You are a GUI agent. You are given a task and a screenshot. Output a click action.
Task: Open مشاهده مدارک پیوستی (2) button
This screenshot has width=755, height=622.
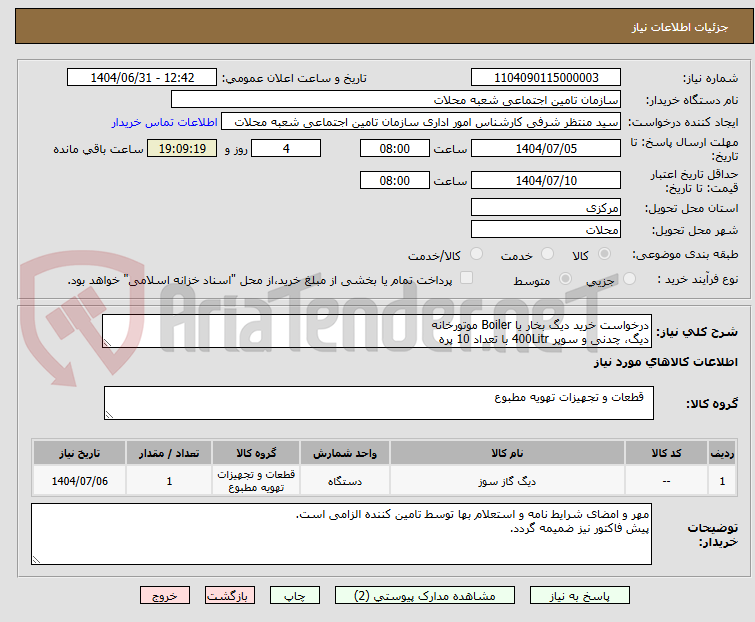click(x=425, y=596)
